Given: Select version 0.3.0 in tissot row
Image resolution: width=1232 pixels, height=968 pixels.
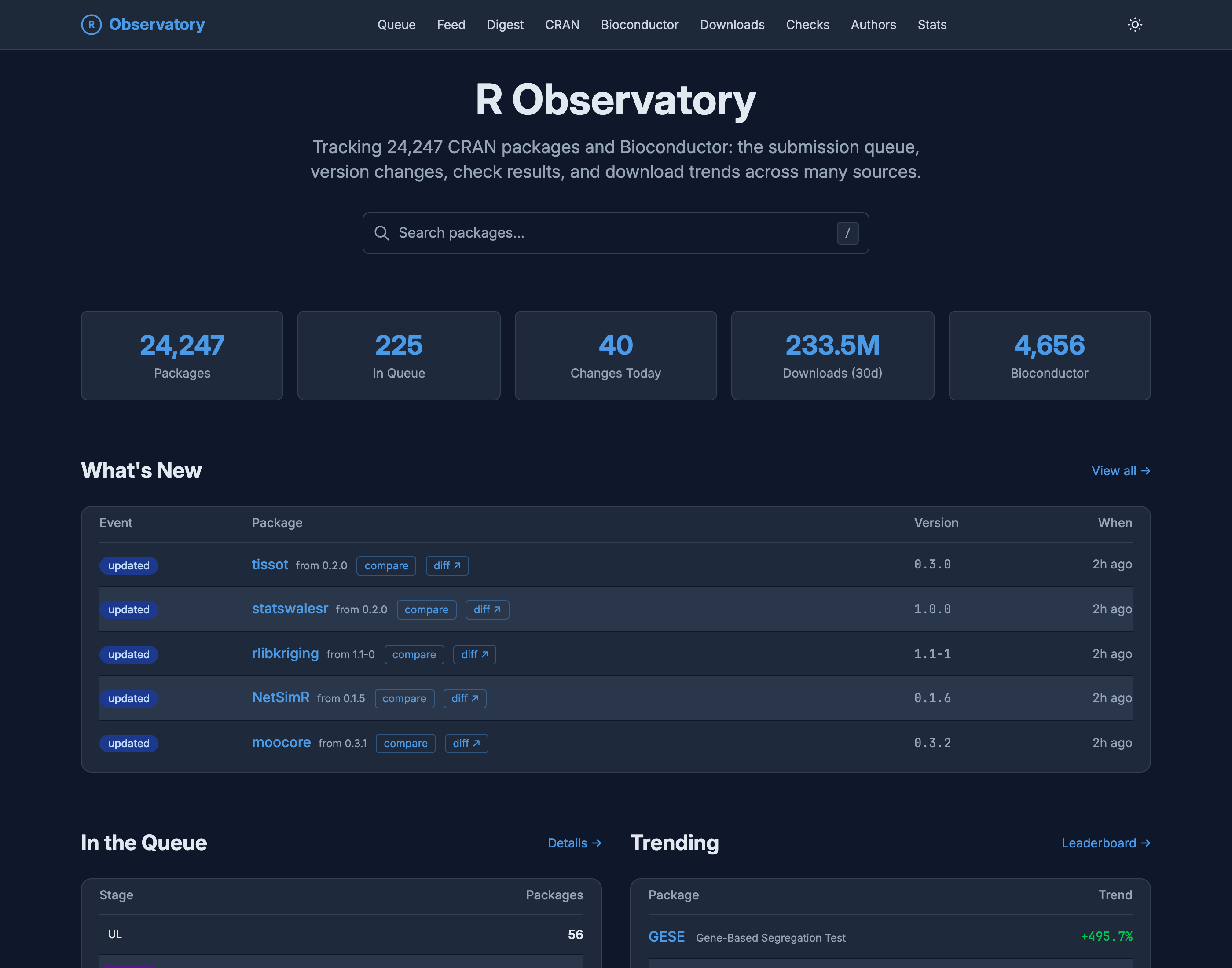Looking at the screenshot, I should 932,565.
